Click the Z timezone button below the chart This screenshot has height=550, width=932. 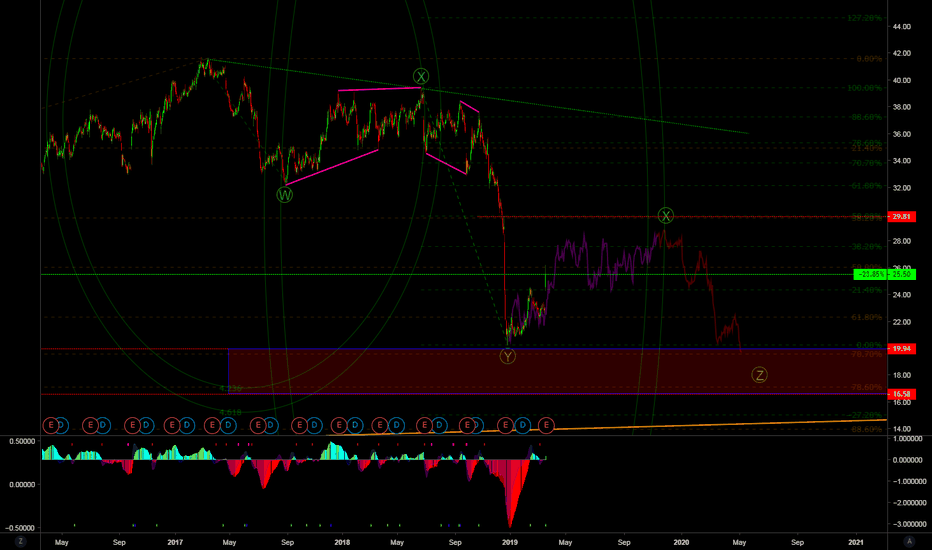(20, 541)
